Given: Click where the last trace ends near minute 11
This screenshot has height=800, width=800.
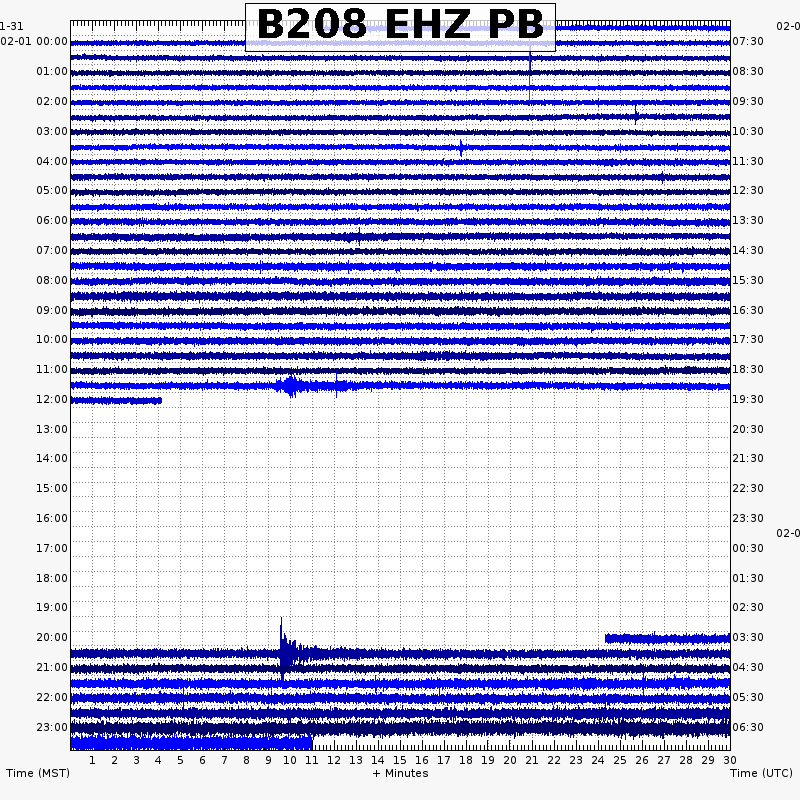Looking at the screenshot, I should [311, 742].
